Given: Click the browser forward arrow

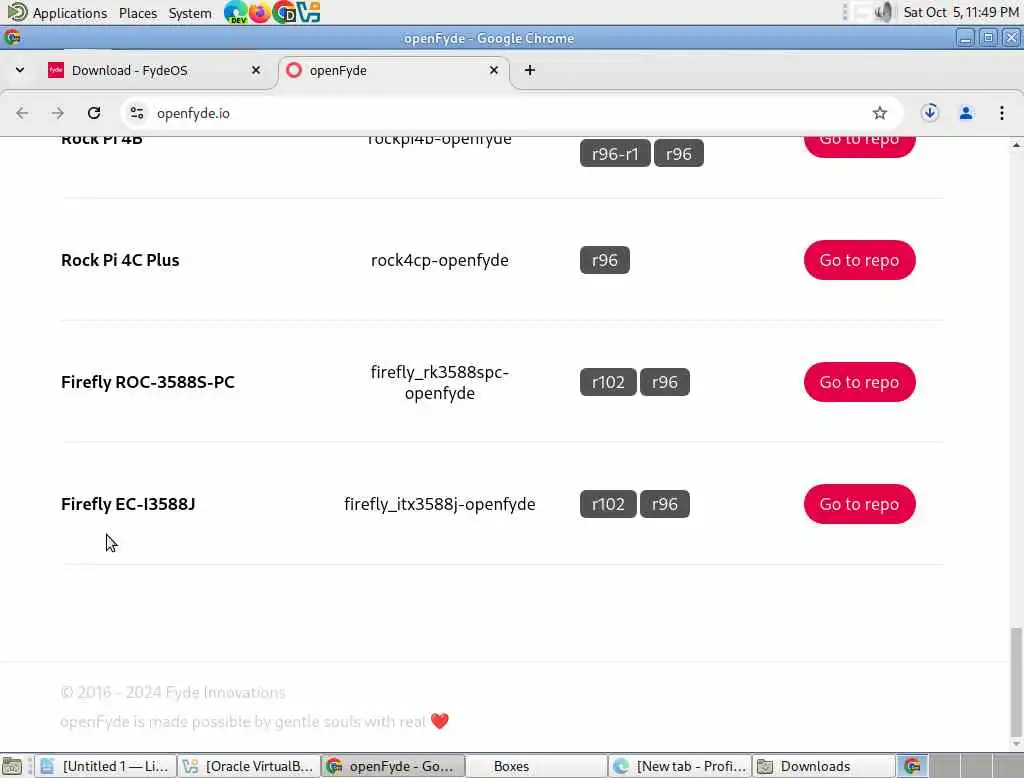Looking at the screenshot, I should 58,113.
